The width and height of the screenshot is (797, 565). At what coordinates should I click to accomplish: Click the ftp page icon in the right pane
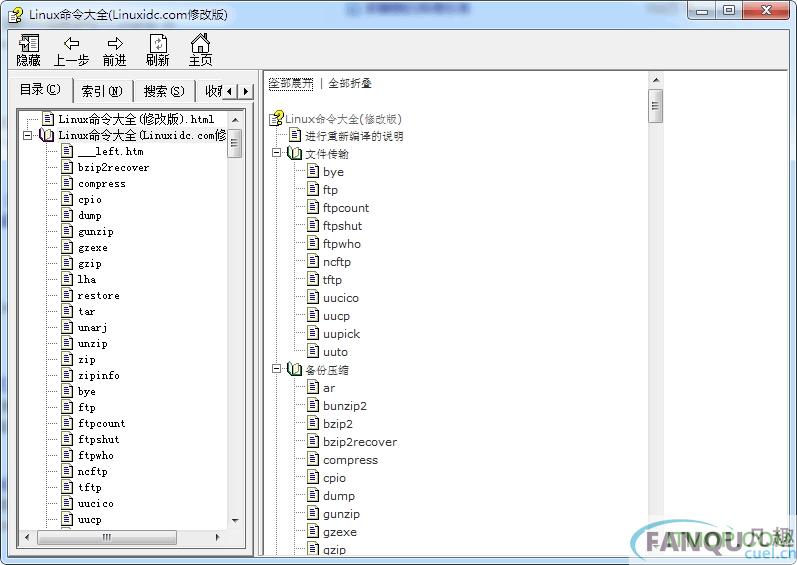point(314,190)
